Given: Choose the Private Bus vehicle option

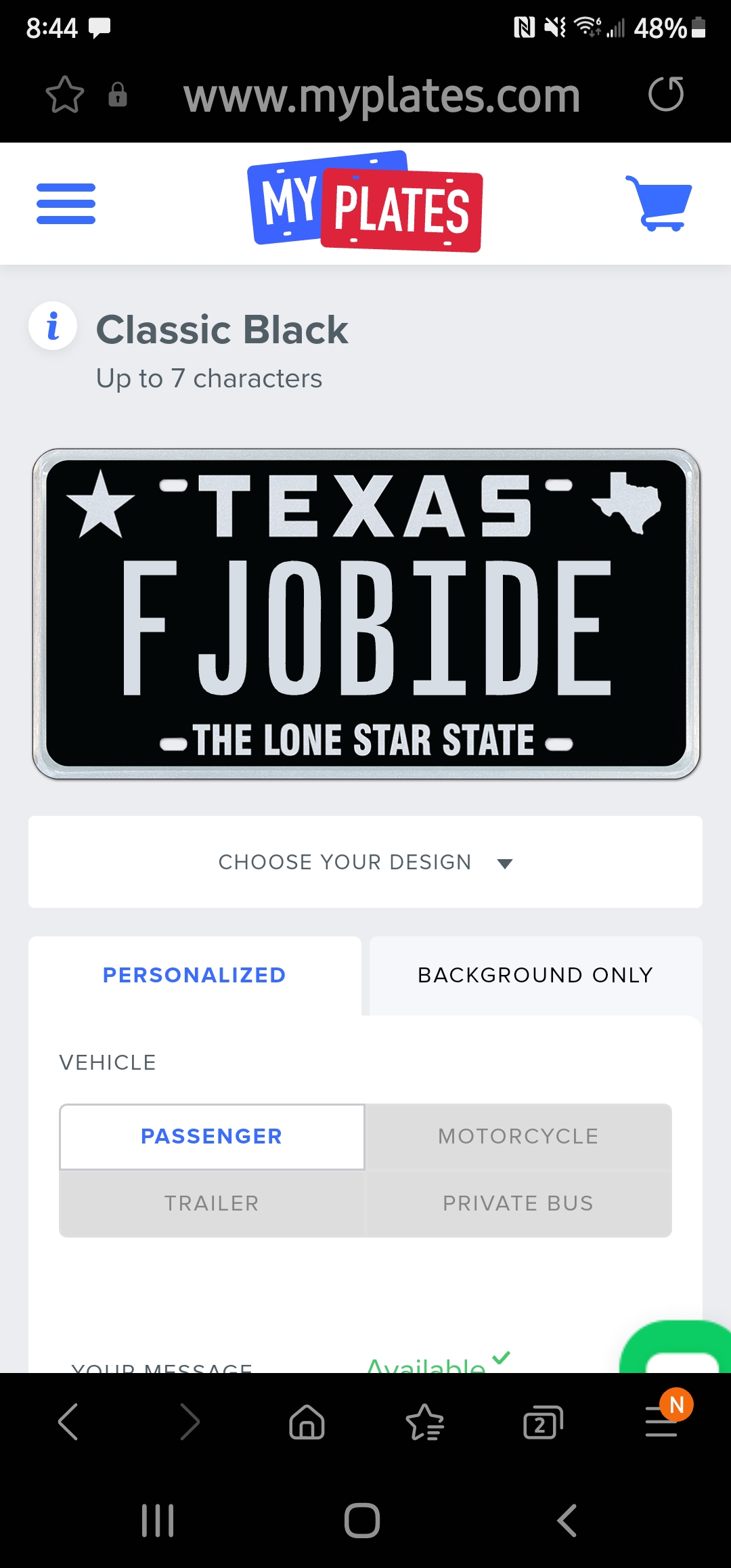Looking at the screenshot, I should [x=518, y=1204].
